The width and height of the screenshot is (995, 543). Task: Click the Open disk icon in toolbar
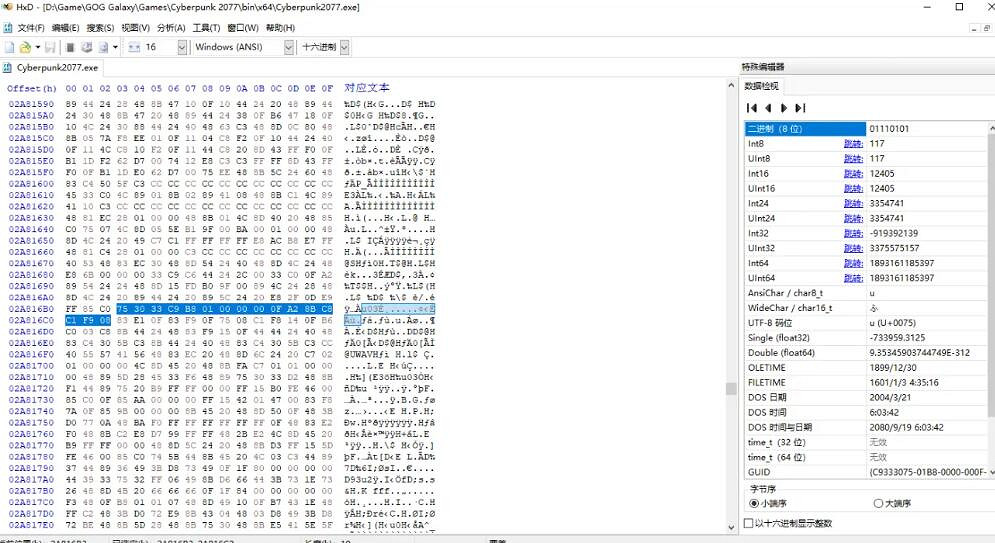click(x=87, y=48)
